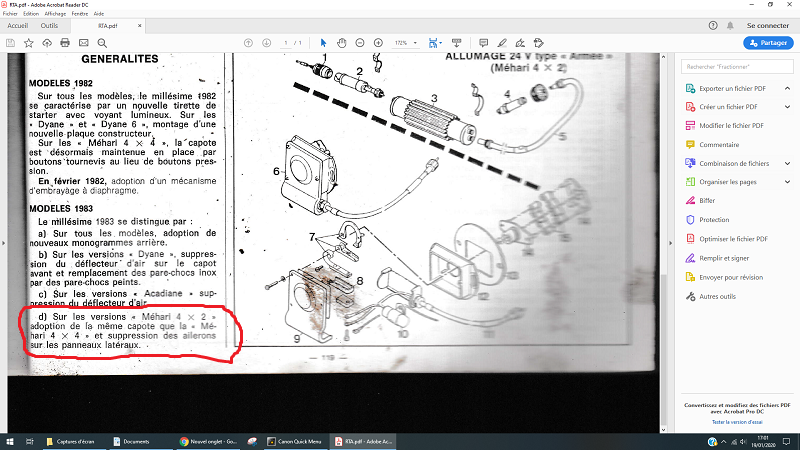Add a sticky note comment
Screen dimensions: 800x450
point(483,43)
